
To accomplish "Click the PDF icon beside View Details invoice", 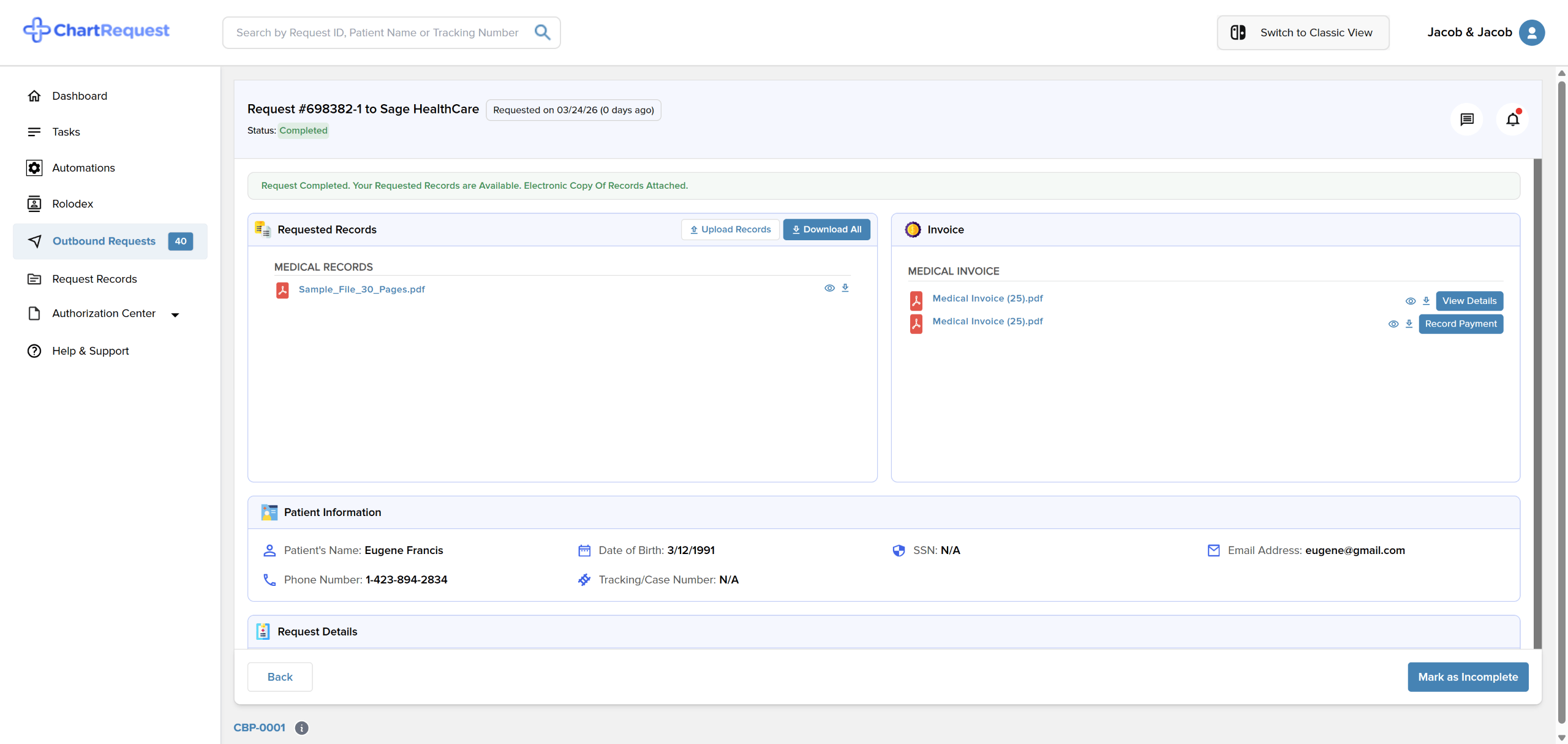I will 916,300.
